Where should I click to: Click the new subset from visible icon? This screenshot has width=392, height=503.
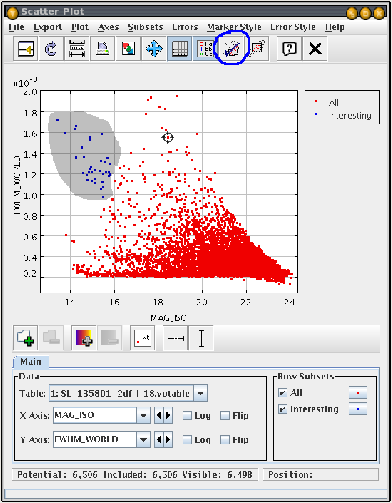click(258, 49)
